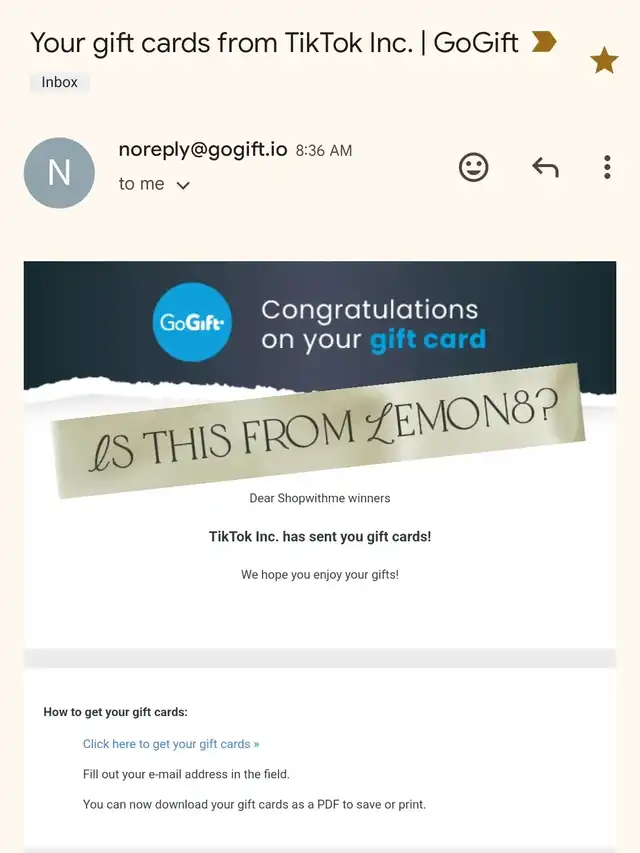Image resolution: width=640 pixels, height=853 pixels.
Task: Click the 'How to get your gift cards:' heading
Action: click(115, 712)
